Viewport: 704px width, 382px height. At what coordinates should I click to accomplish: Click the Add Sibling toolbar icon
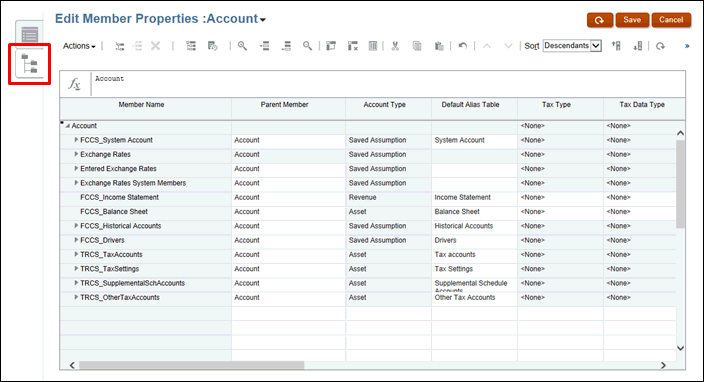click(x=138, y=46)
